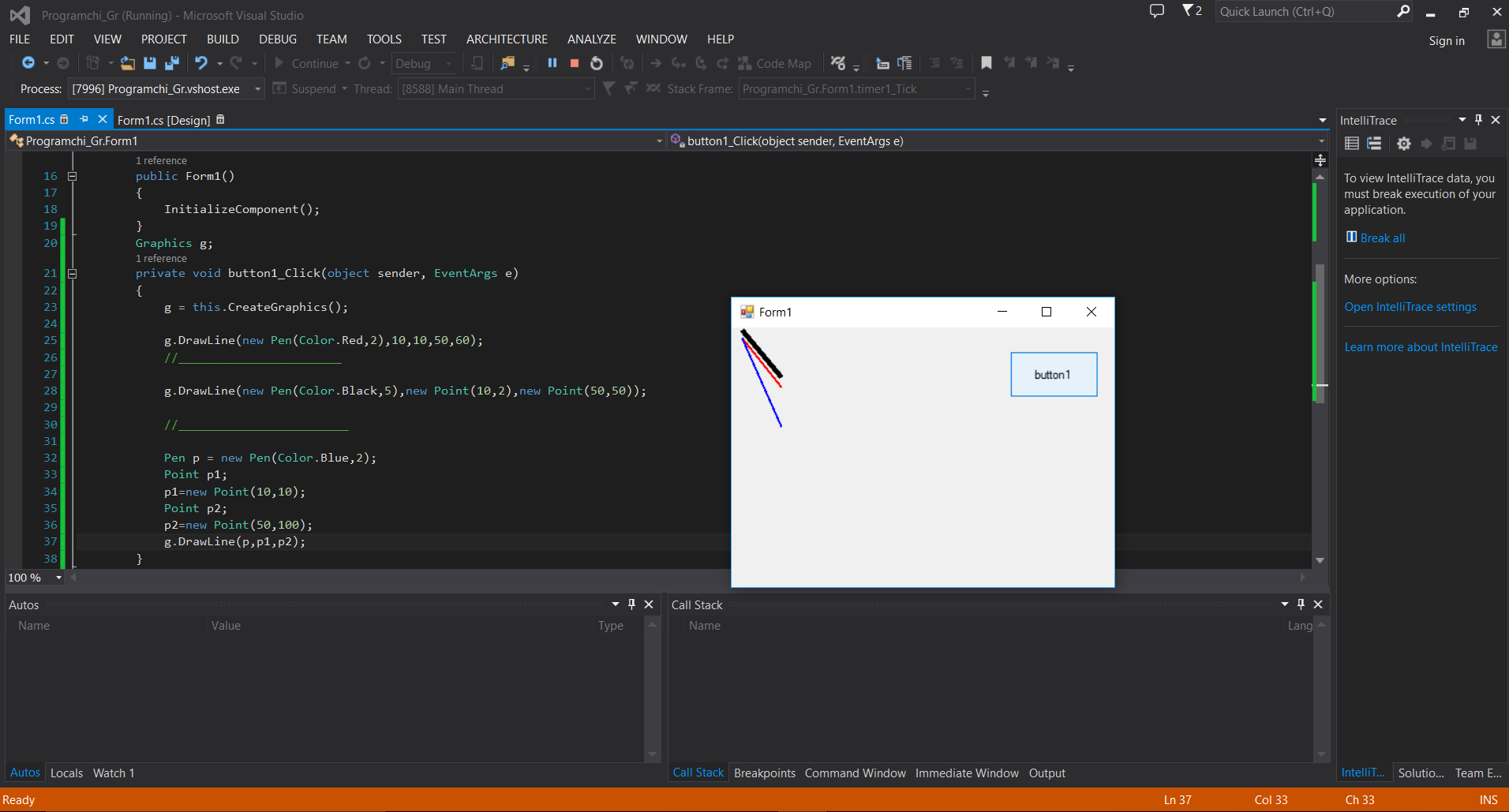Open the feedback speech bubble icon

[x=1157, y=10]
